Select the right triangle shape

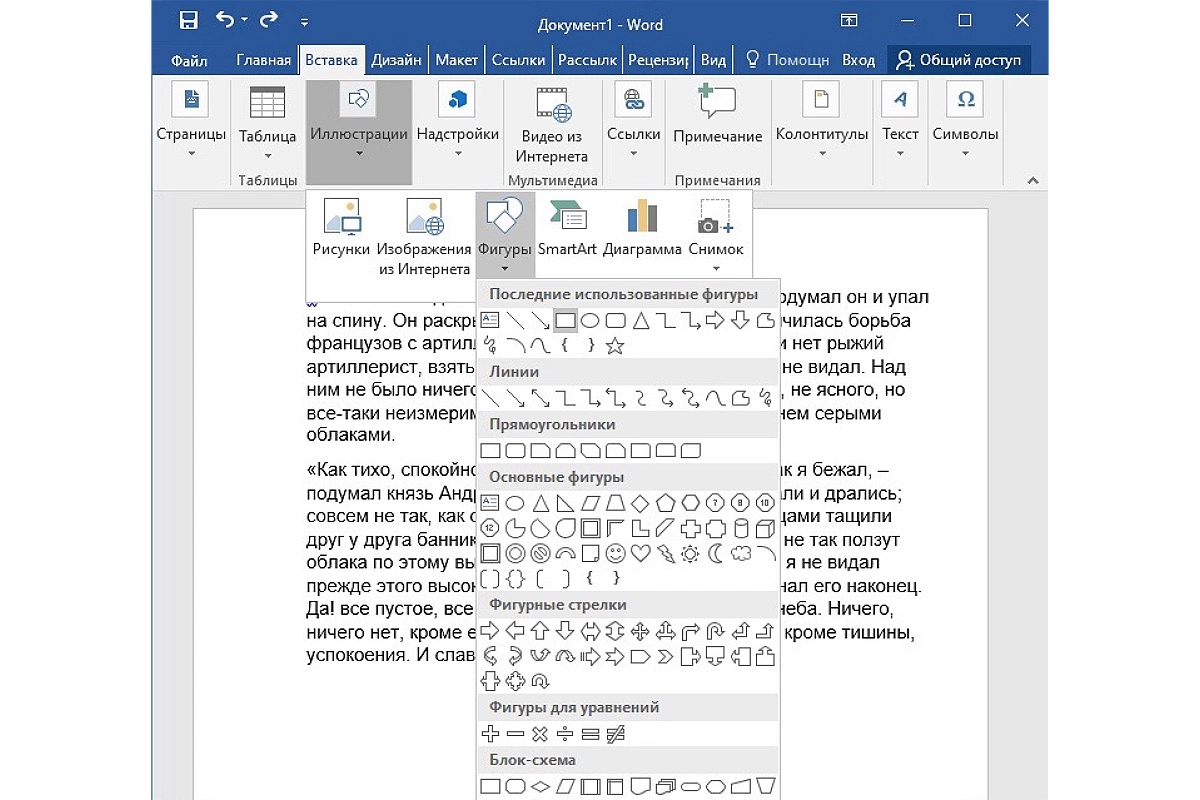[565, 502]
